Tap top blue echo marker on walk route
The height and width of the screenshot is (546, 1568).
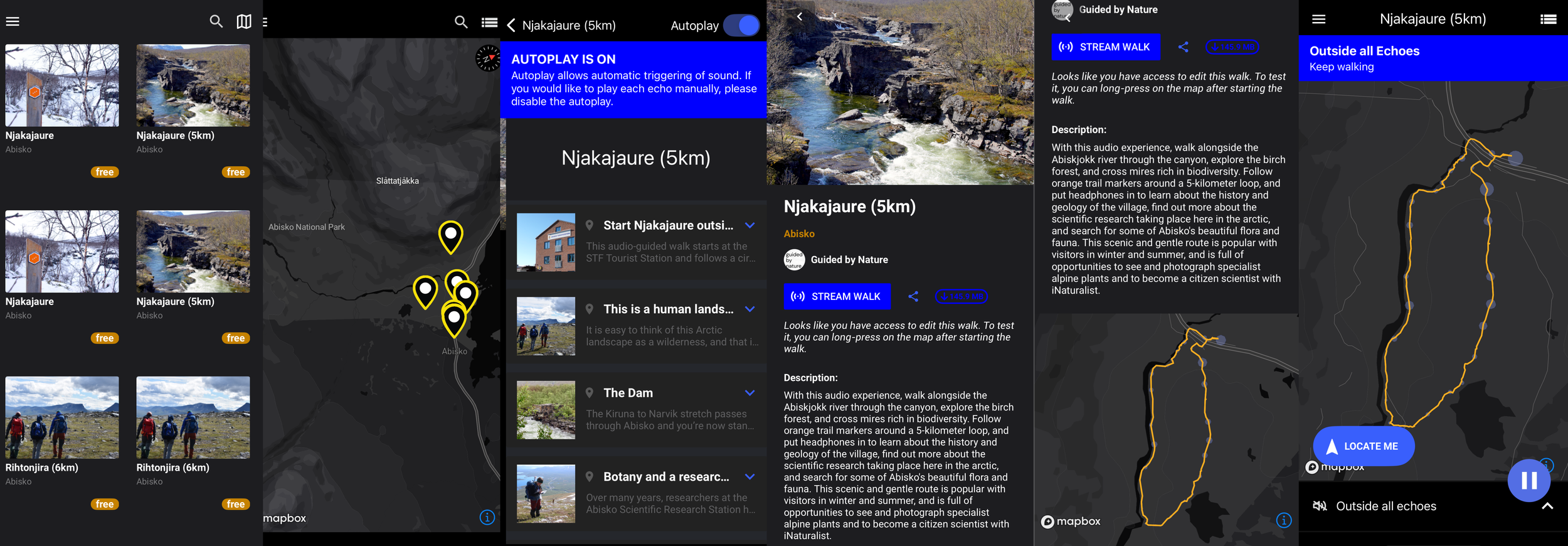[x=1515, y=158]
